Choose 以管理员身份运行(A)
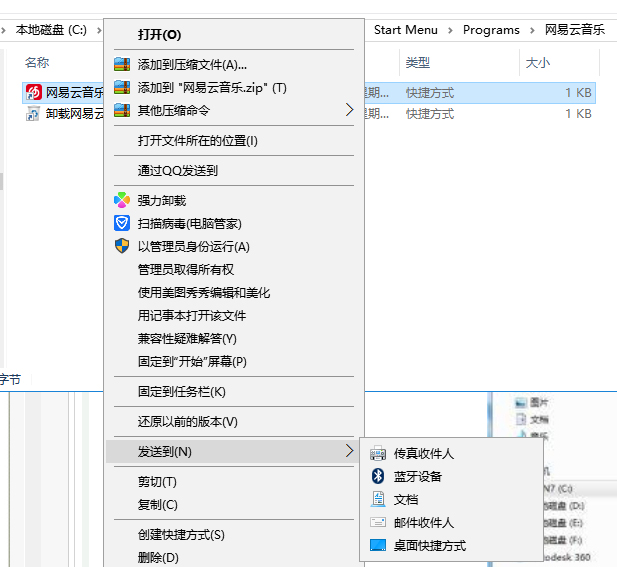Screen dimensions: 617x567 (x=234, y=246)
